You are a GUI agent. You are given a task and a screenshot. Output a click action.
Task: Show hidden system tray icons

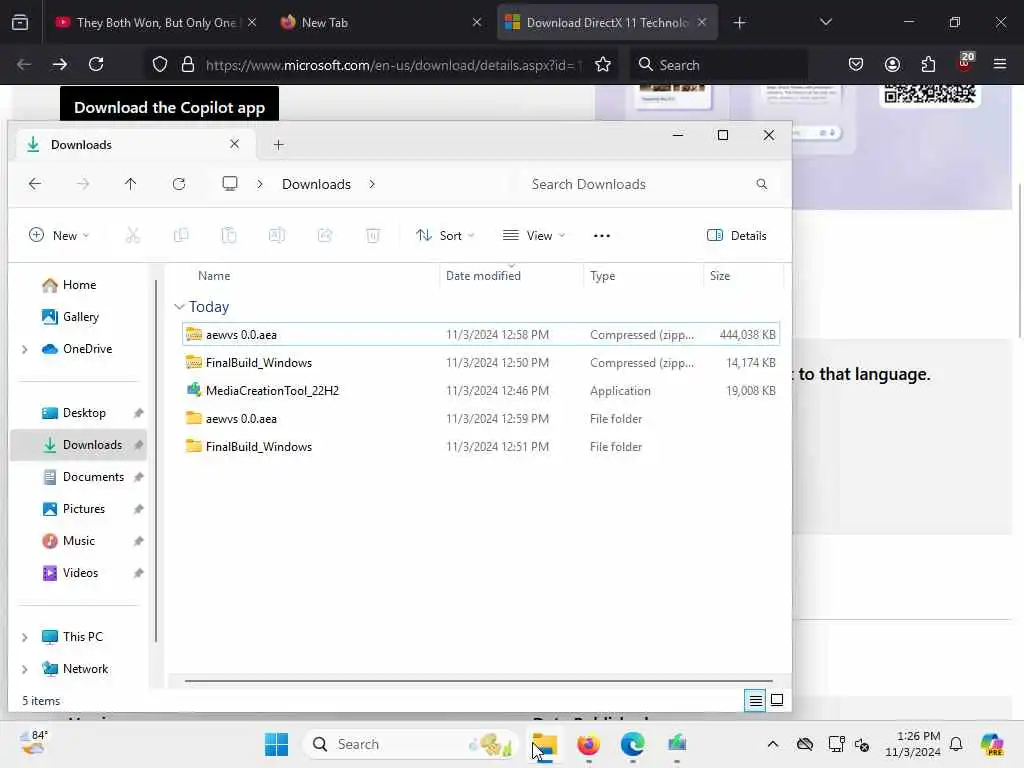click(x=773, y=744)
